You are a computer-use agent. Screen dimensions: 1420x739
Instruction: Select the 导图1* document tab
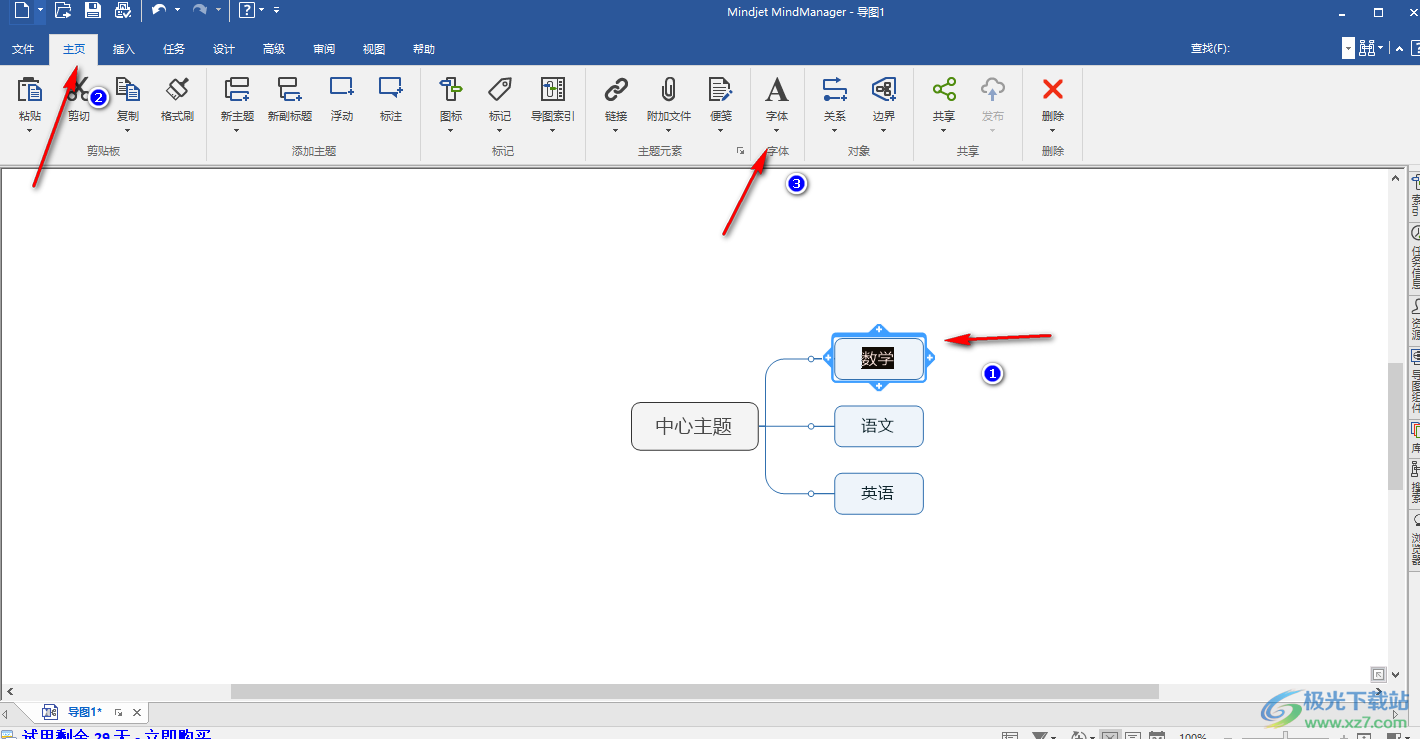point(84,712)
